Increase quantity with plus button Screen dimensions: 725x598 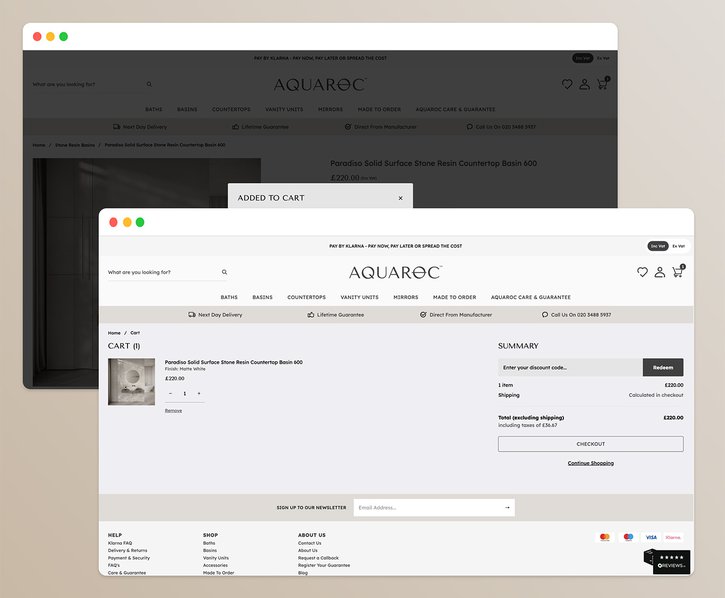point(199,394)
